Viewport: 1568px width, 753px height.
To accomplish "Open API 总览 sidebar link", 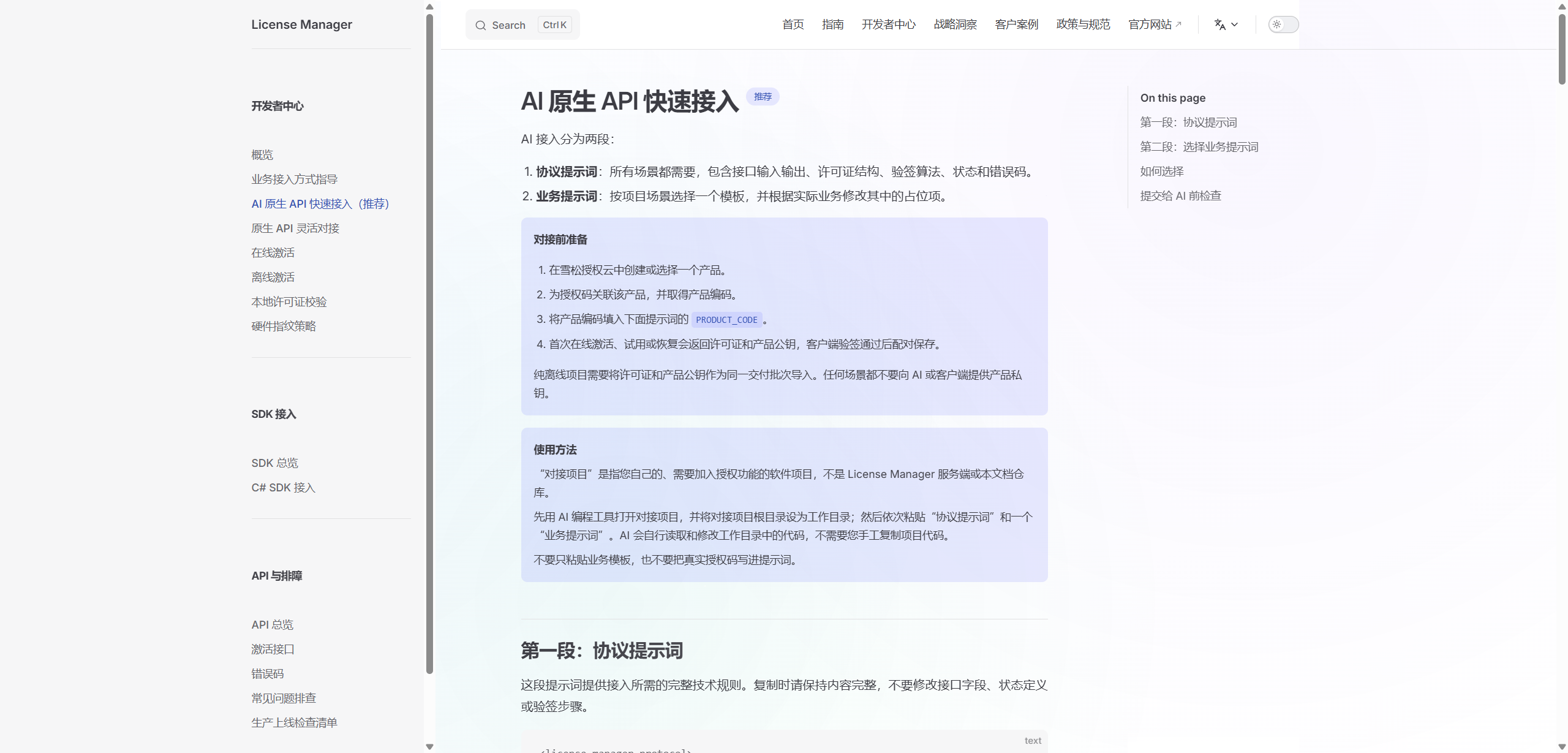I will pos(273,625).
